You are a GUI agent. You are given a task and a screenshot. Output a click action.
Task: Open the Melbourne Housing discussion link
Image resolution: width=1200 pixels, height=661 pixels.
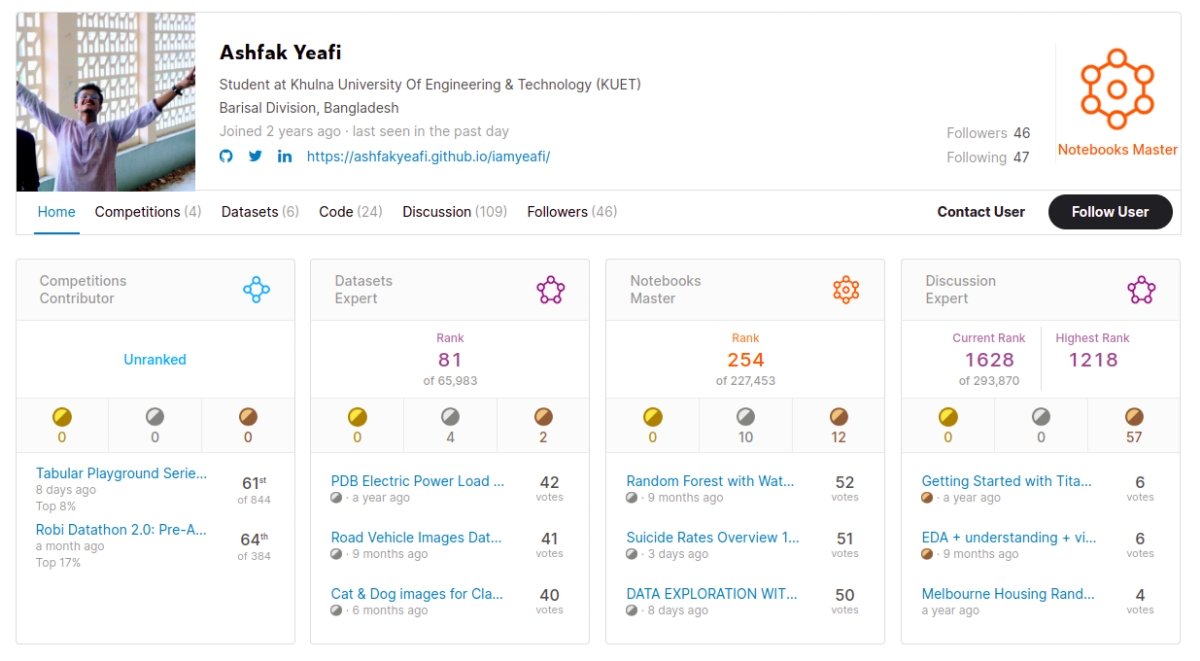pos(1008,594)
